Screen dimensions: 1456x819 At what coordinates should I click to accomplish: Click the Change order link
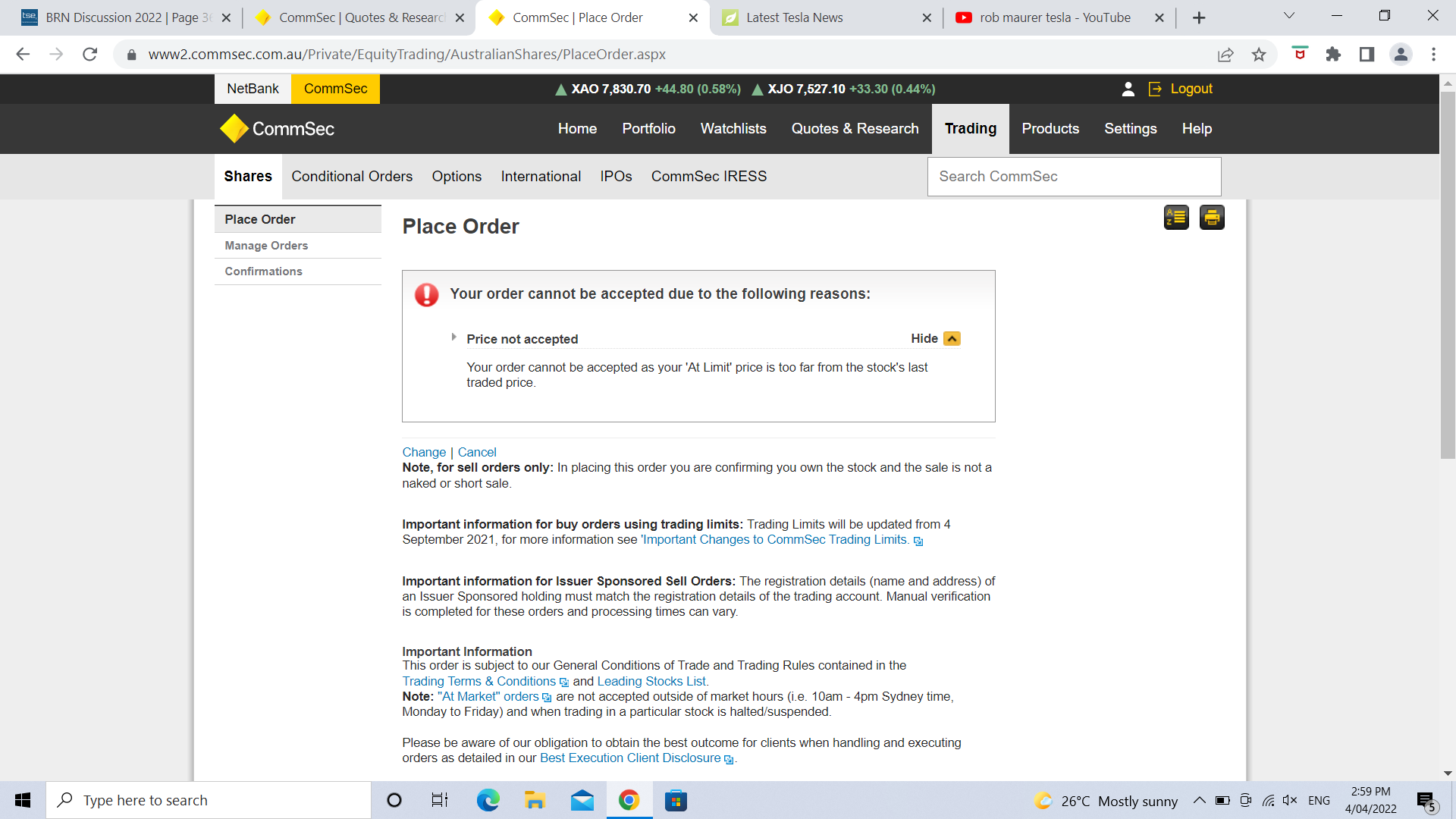coord(424,452)
